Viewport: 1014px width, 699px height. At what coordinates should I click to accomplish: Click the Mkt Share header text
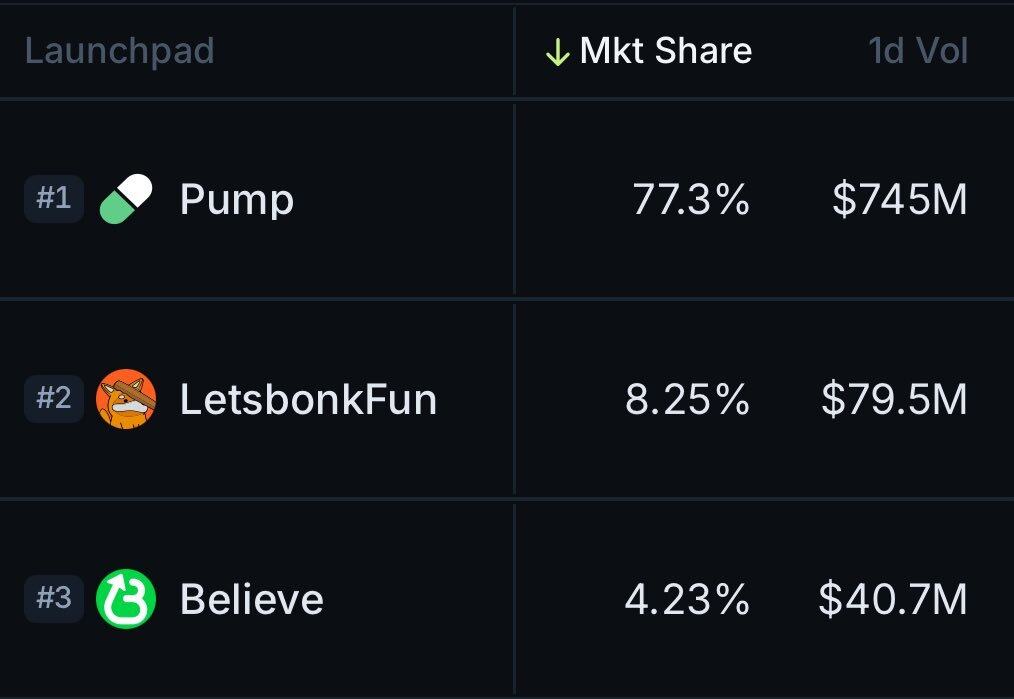666,51
